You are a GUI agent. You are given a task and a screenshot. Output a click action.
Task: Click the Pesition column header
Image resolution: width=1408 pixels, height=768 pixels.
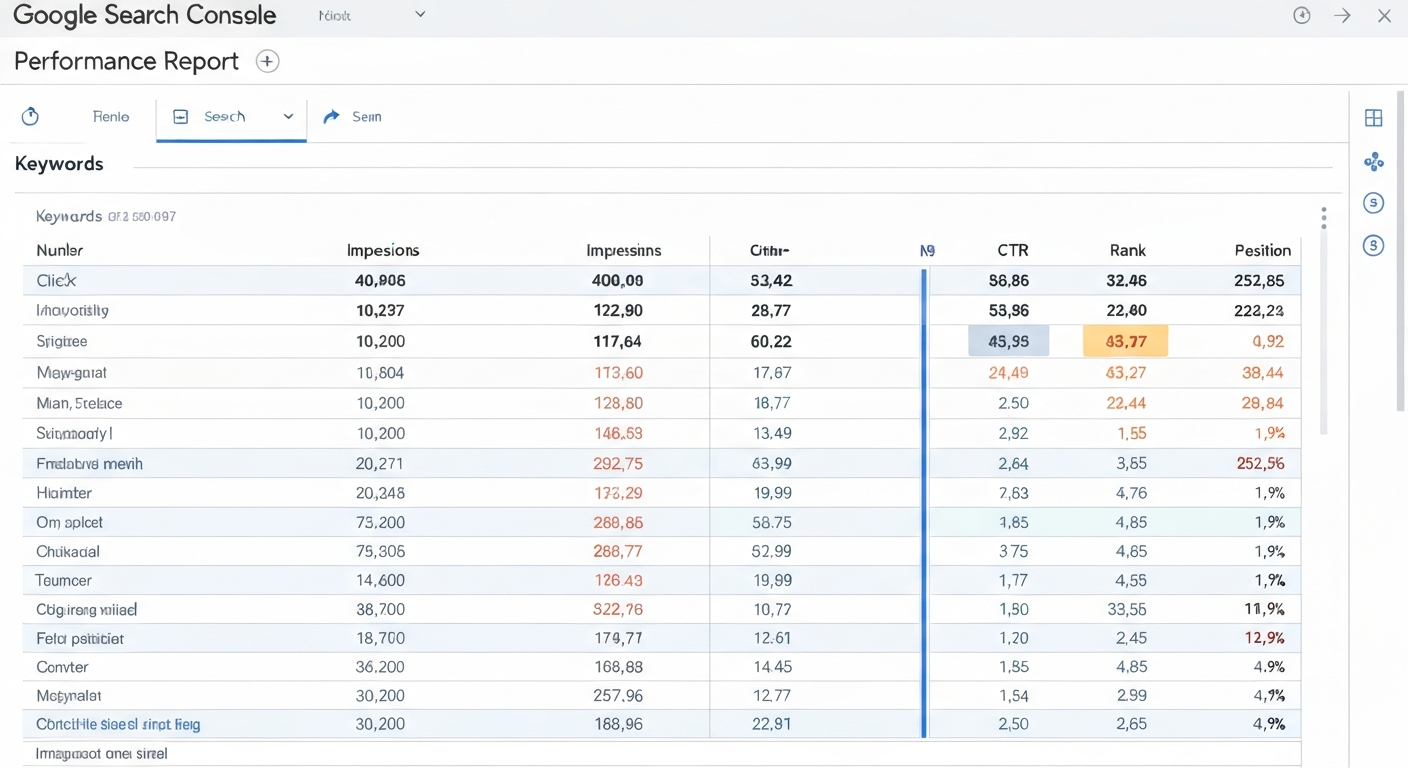[1262, 250]
